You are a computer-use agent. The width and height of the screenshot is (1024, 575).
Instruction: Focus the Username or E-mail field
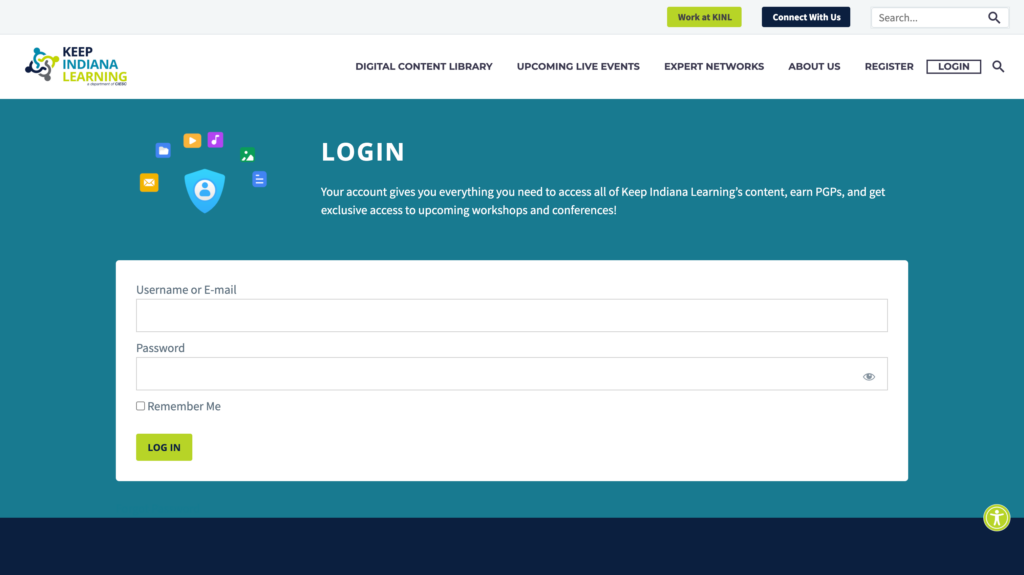tap(511, 316)
